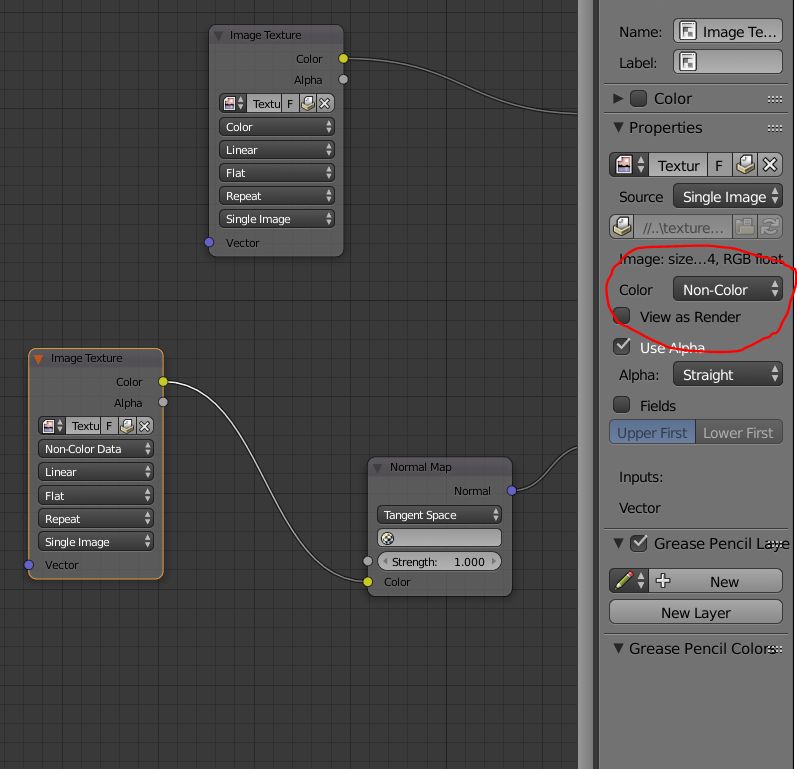Open Non-Color color space dropdown in panel
This screenshot has width=797, height=769.
[x=728, y=289]
